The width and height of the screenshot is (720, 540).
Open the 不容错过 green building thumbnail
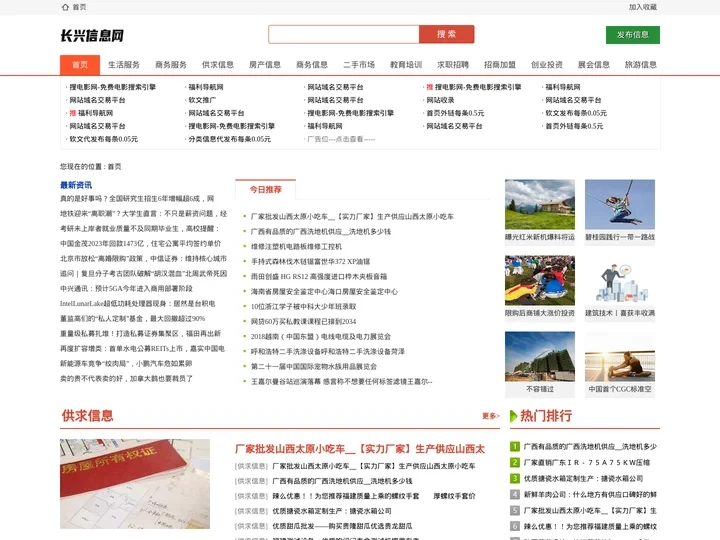pyautogui.click(x=540, y=357)
